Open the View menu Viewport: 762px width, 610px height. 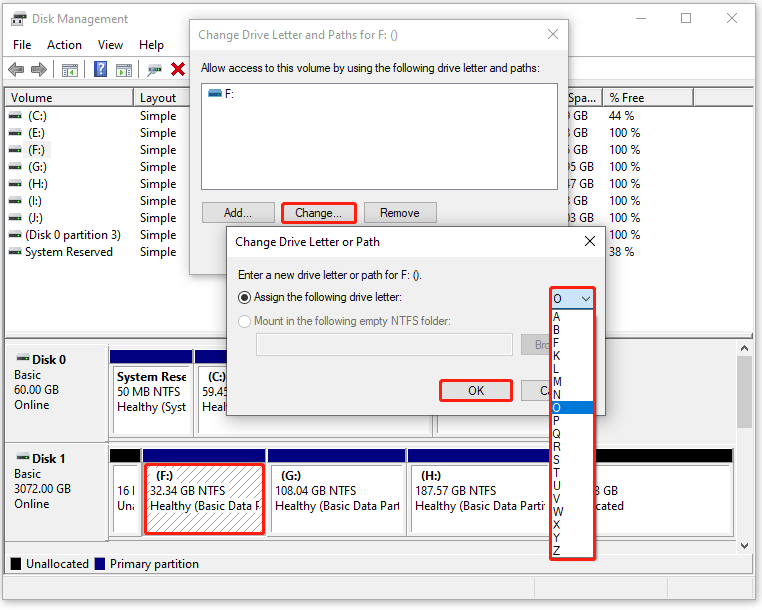110,45
